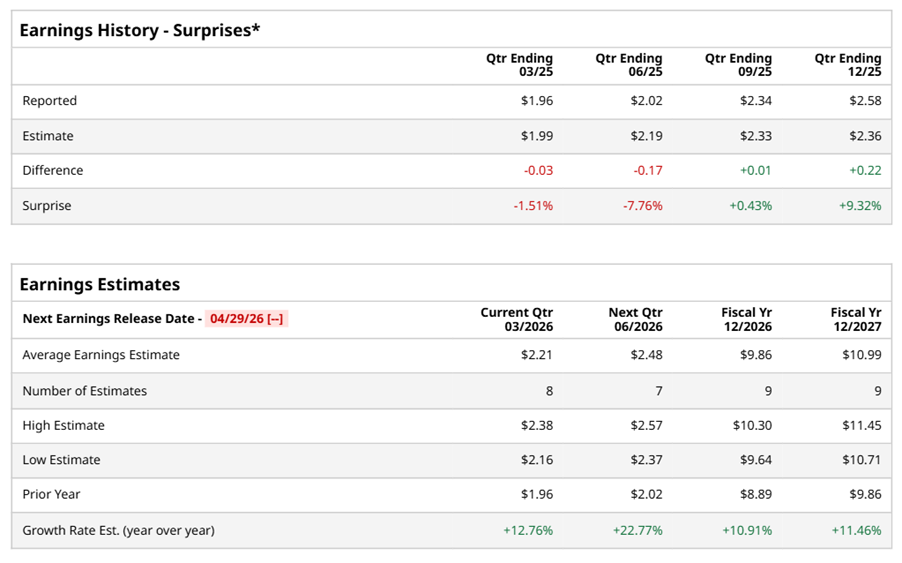Click the Next Earnings Release Date label
The width and height of the screenshot is (902, 563).
click(109, 319)
